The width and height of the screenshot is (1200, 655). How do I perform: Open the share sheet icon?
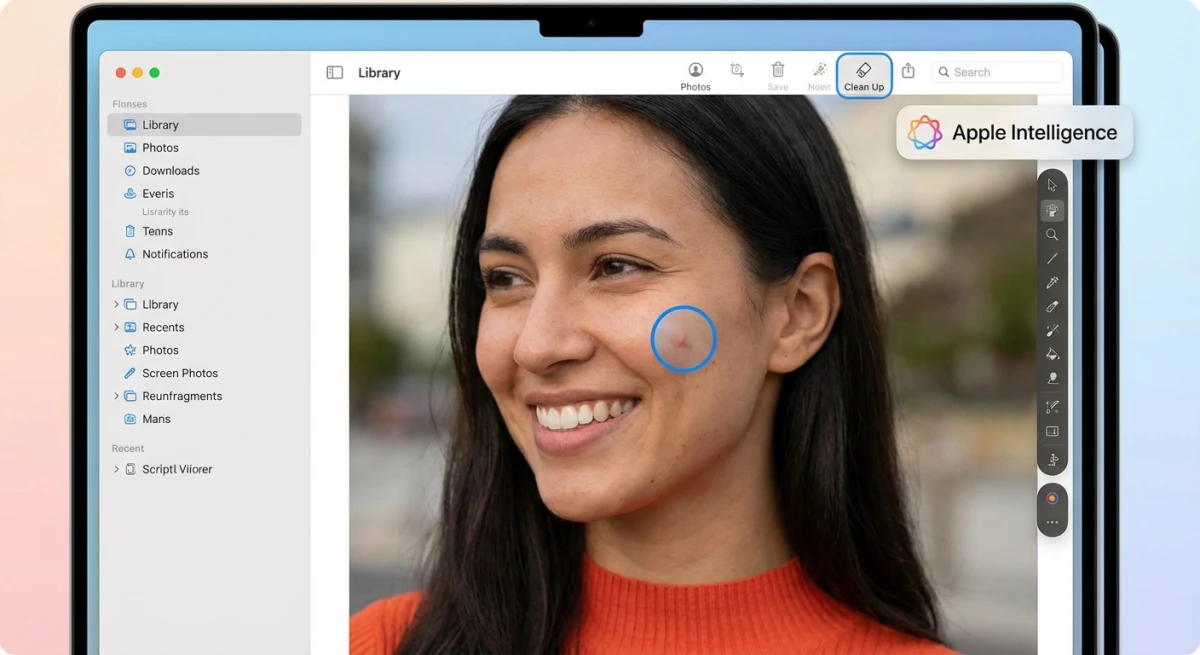coord(908,71)
